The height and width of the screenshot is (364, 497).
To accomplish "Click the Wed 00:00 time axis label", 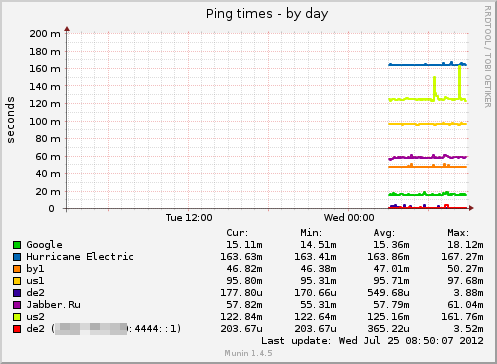I will 349,218.
